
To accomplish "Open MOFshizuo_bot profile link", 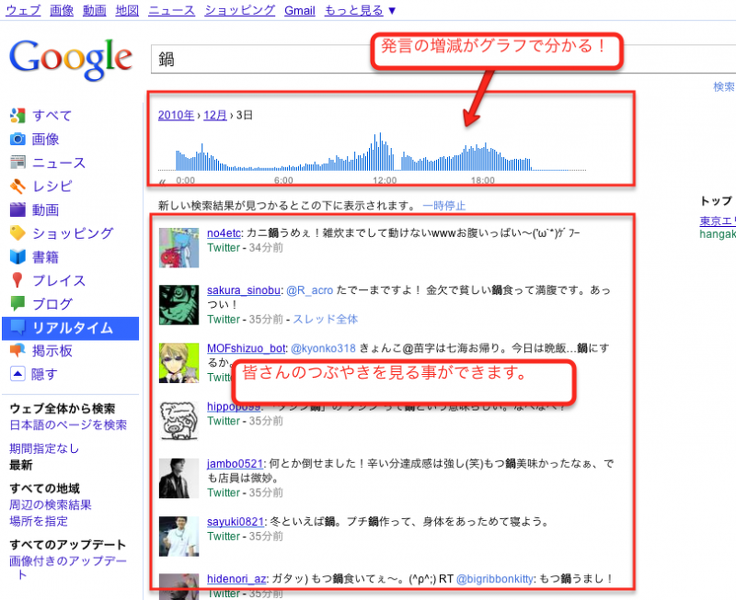I will [246, 348].
